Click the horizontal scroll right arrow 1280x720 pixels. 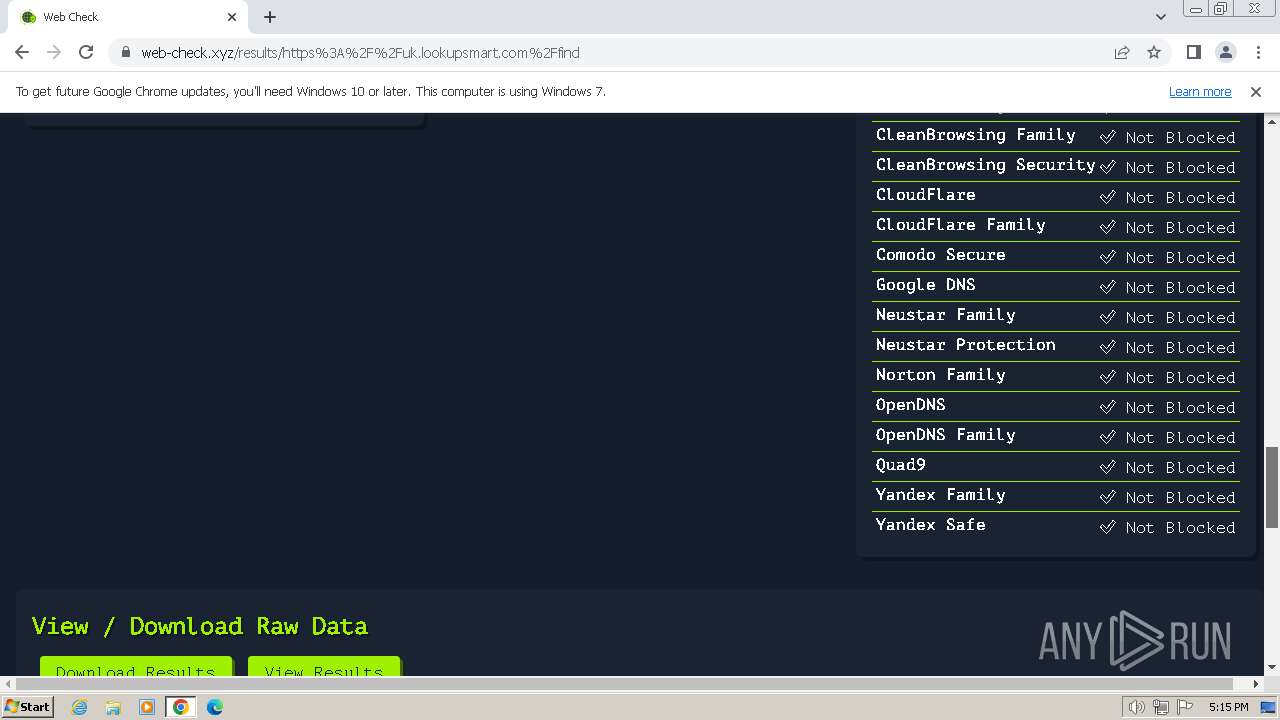1256,684
